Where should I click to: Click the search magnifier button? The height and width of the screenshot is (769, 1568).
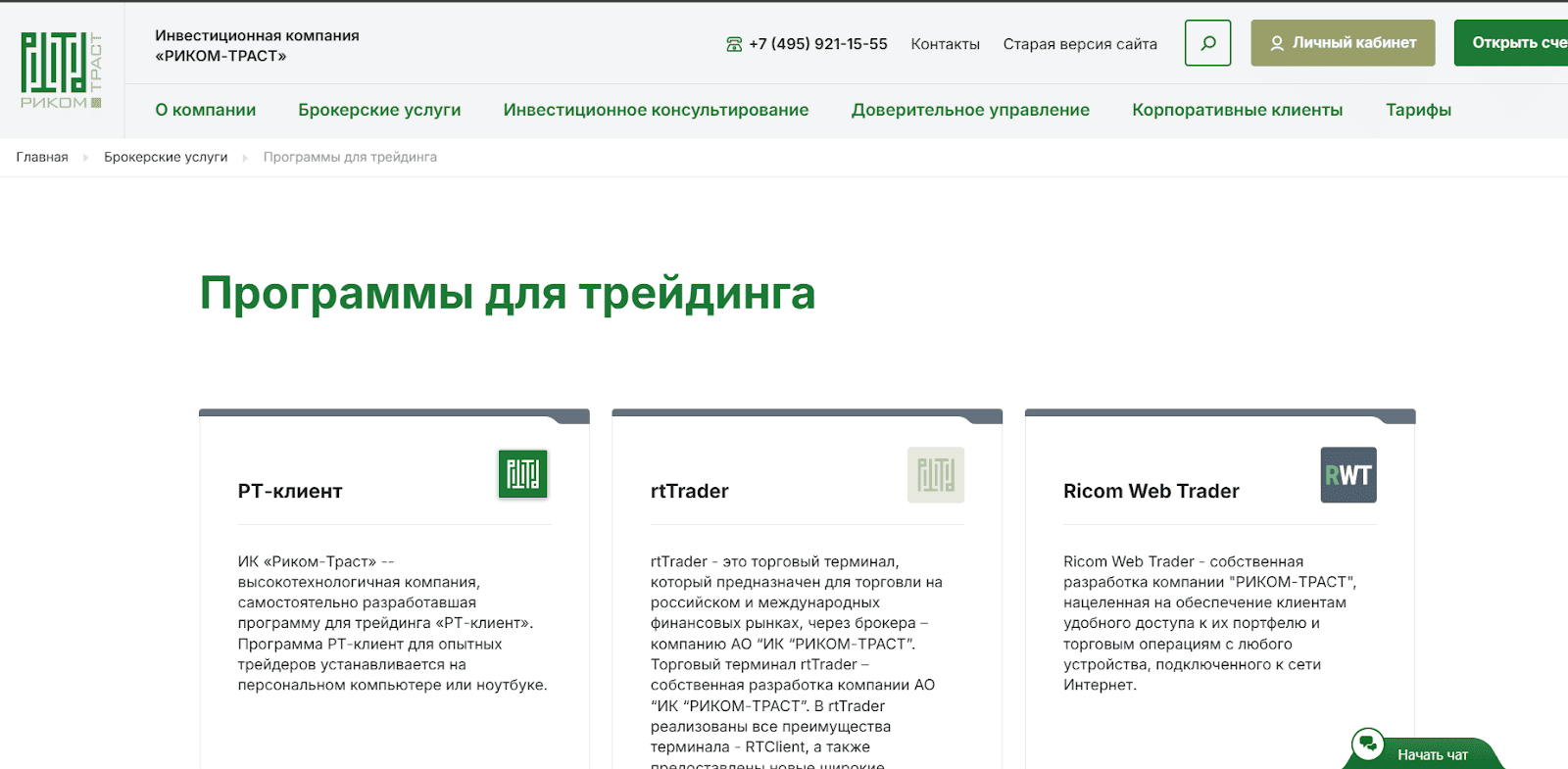click(x=1207, y=43)
